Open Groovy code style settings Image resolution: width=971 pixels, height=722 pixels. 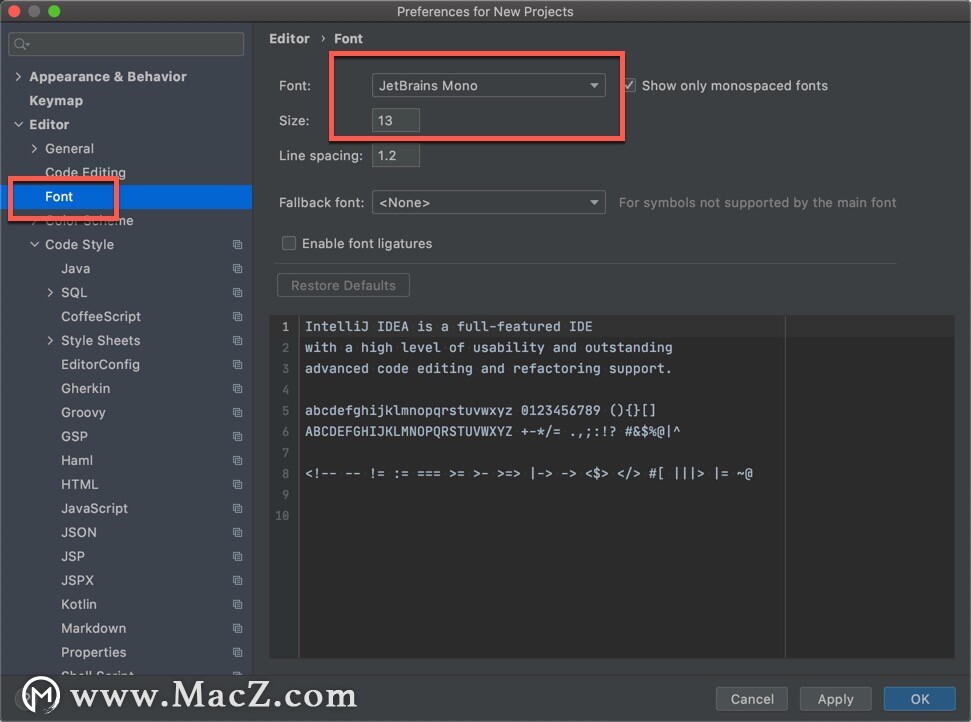pos(83,412)
